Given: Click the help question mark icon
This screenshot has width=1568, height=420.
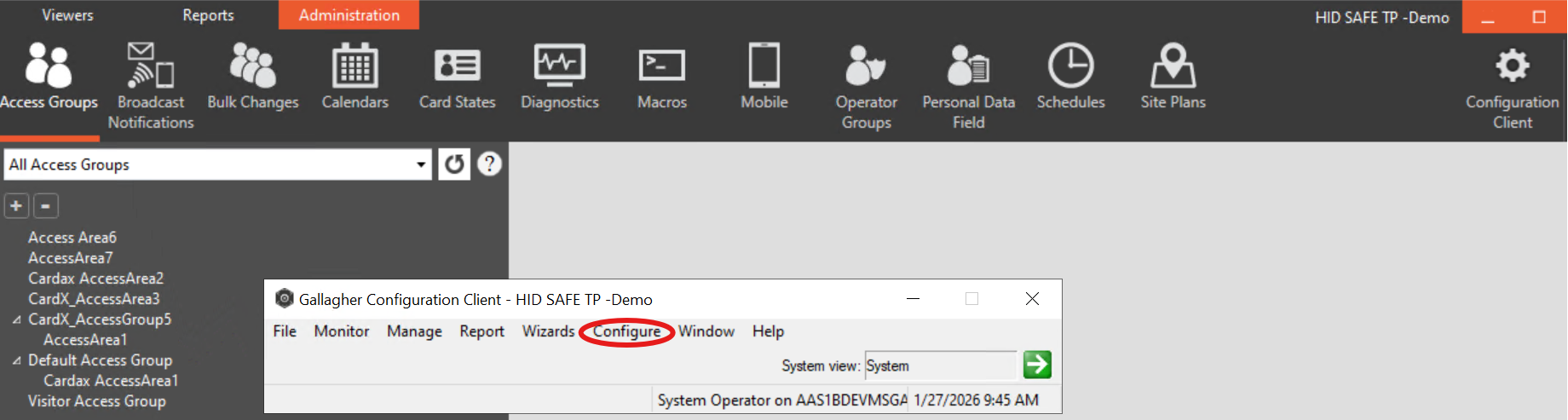Looking at the screenshot, I should [x=489, y=164].
